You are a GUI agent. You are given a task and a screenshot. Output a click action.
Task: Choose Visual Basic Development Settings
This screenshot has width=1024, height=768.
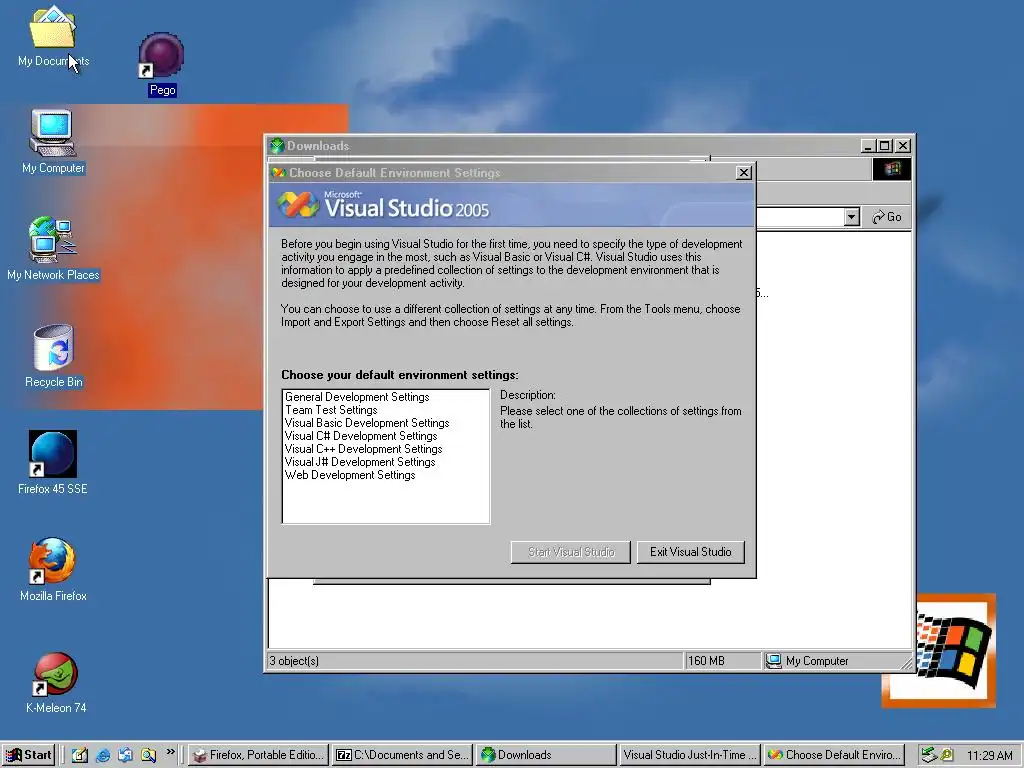[x=367, y=423]
